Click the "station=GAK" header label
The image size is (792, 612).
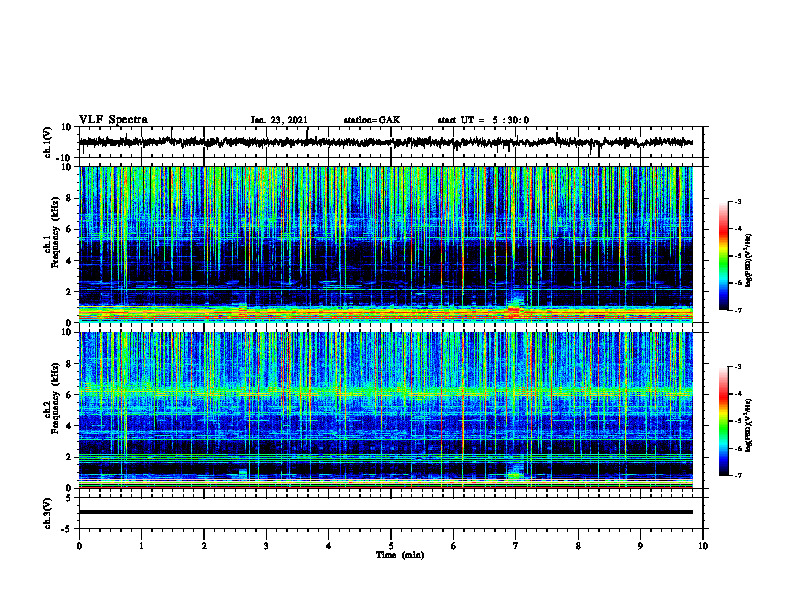[x=372, y=120]
